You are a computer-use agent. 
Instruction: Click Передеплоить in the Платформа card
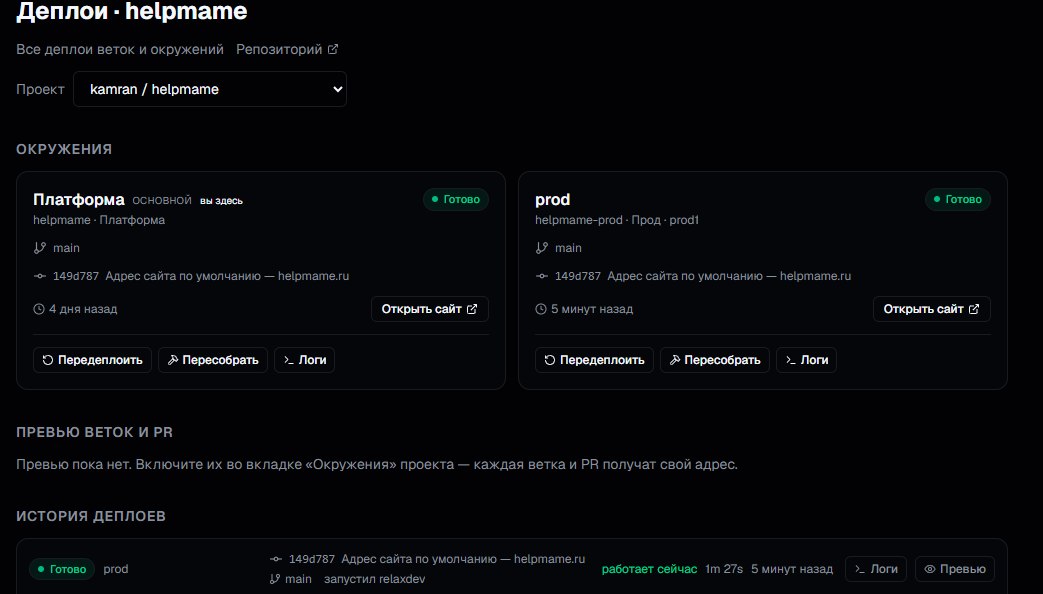(92, 360)
